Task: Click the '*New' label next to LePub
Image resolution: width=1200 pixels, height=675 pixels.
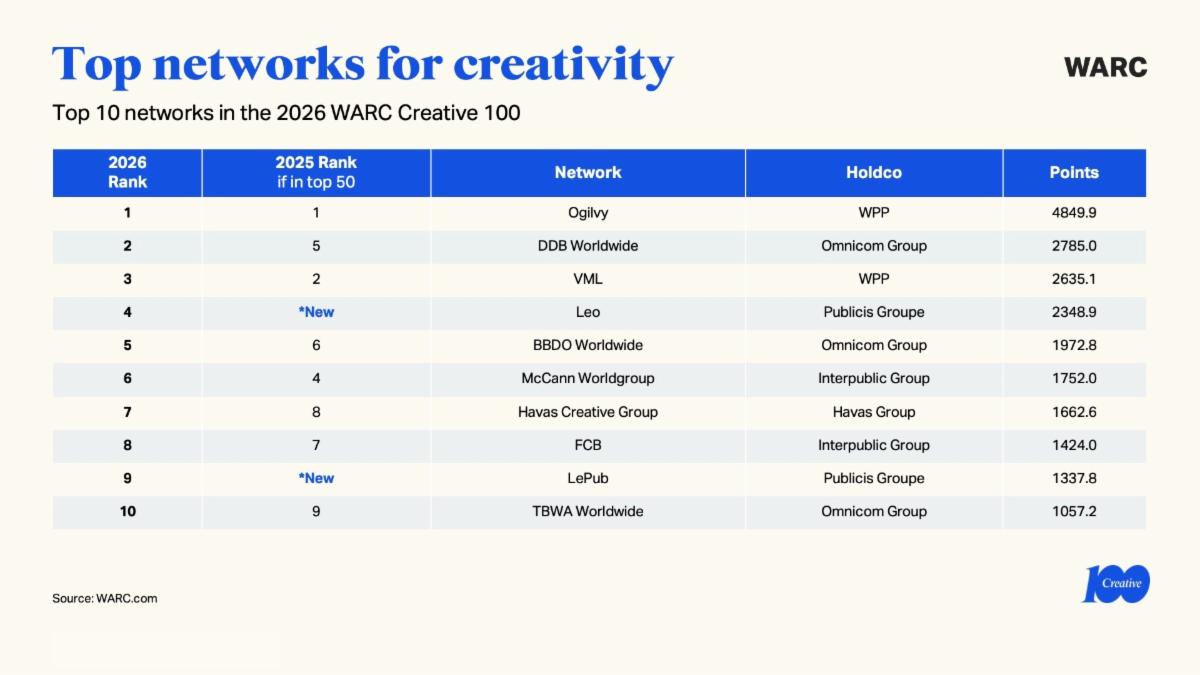Action: pyautogui.click(x=316, y=478)
